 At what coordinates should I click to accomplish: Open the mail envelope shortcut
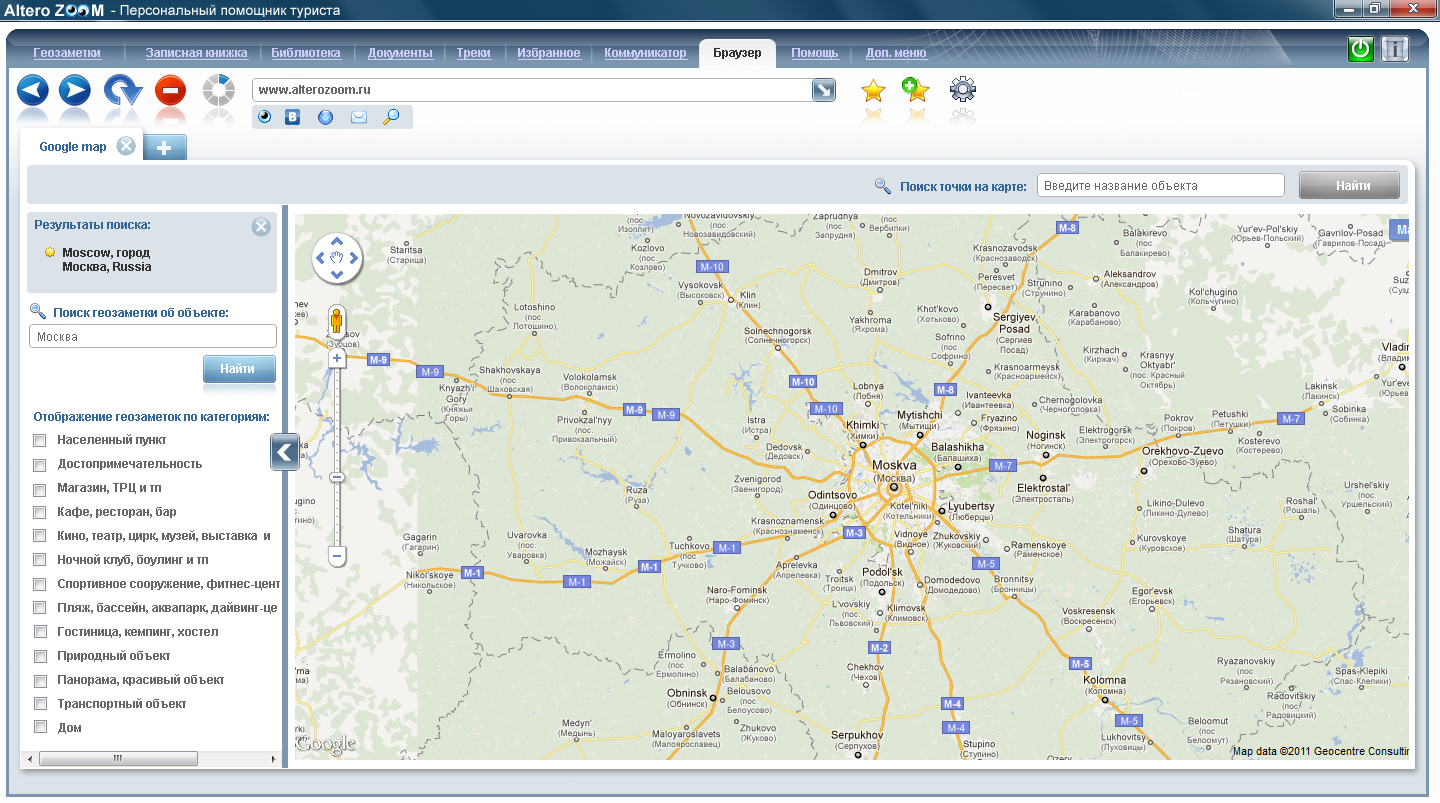click(x=359, y=117)
